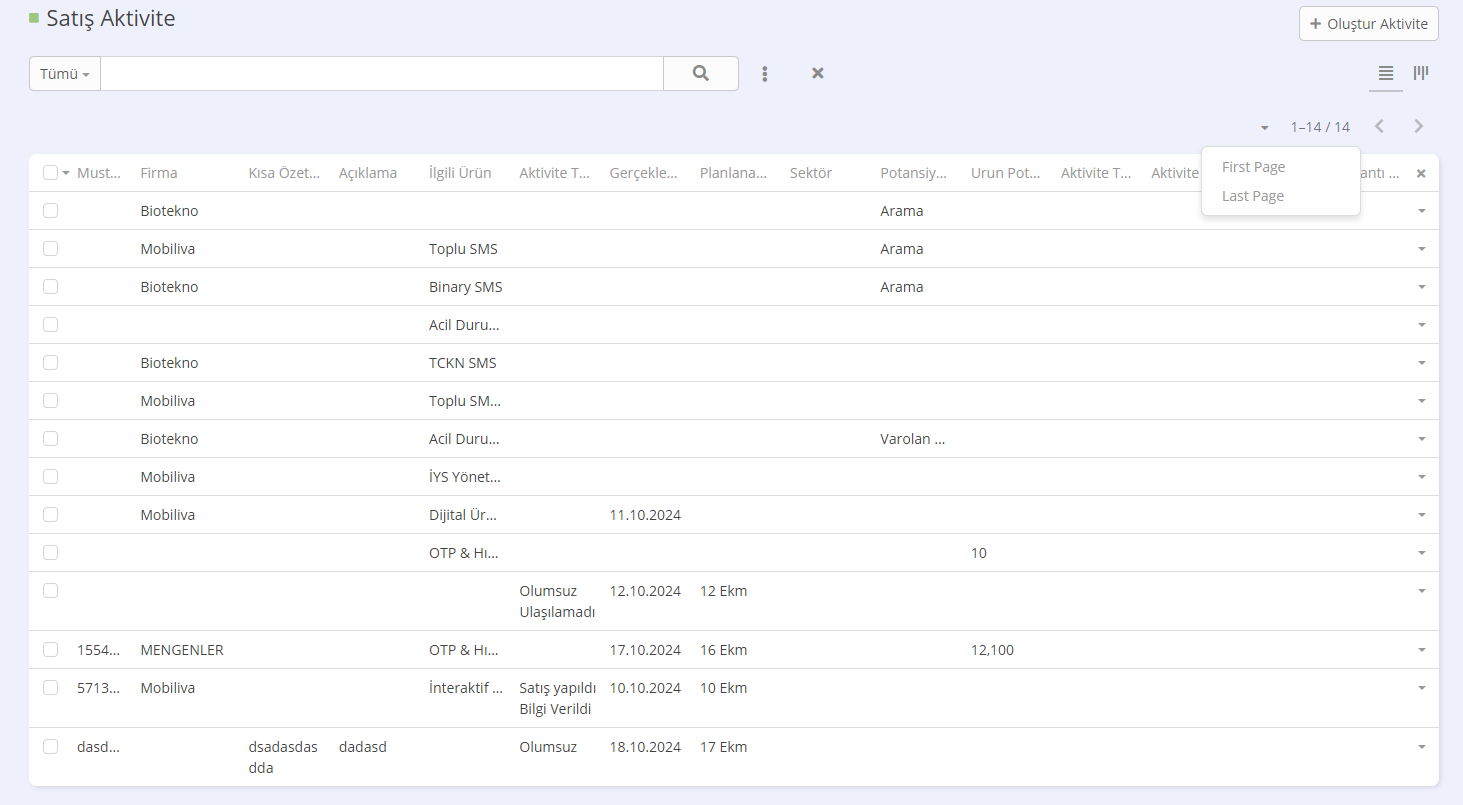Toggle the pagination dropdown caret
This screenshot has width=1463, height=805.
[1265, 127]
